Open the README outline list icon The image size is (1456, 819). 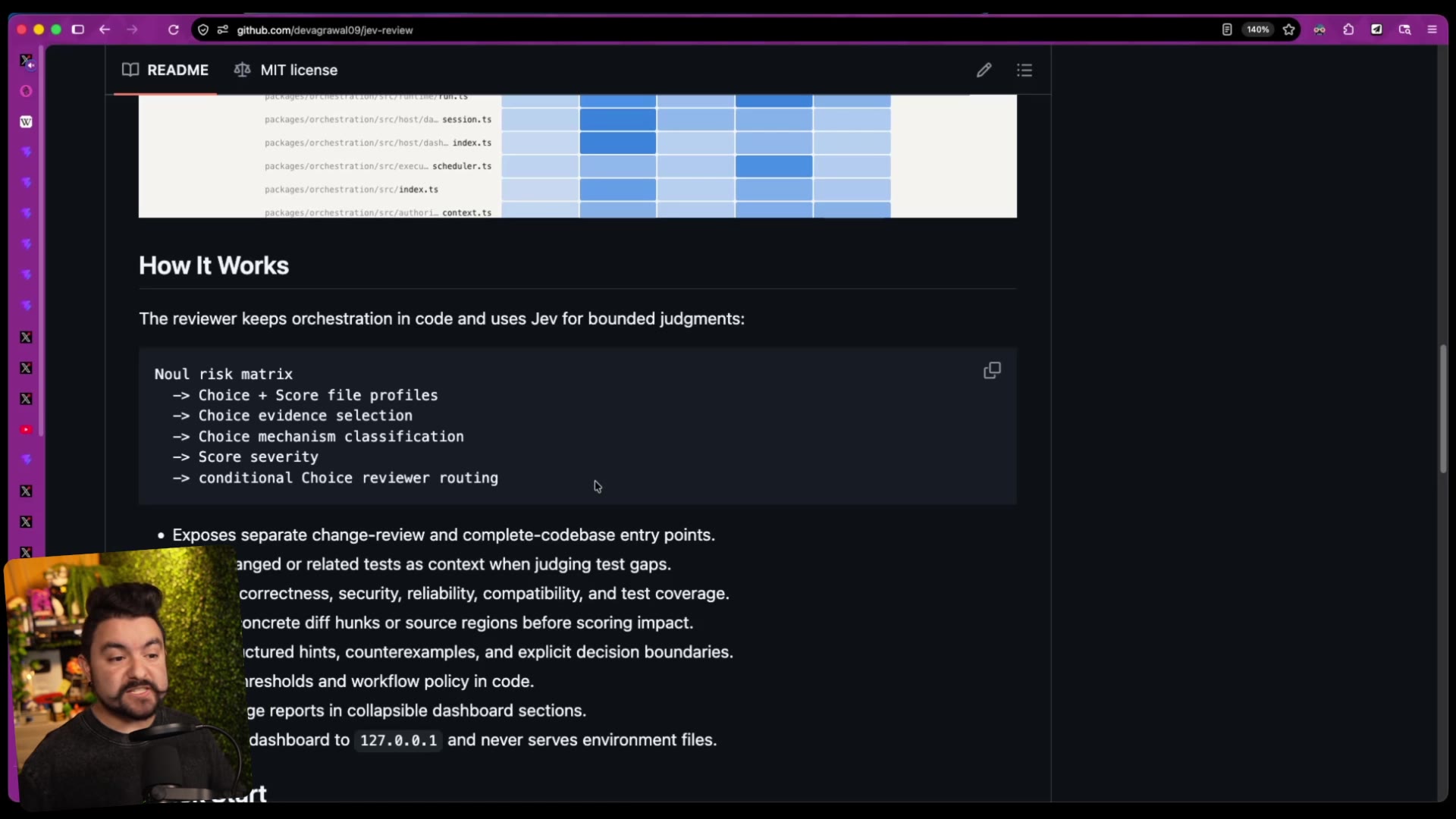[x=1025, y=70]
